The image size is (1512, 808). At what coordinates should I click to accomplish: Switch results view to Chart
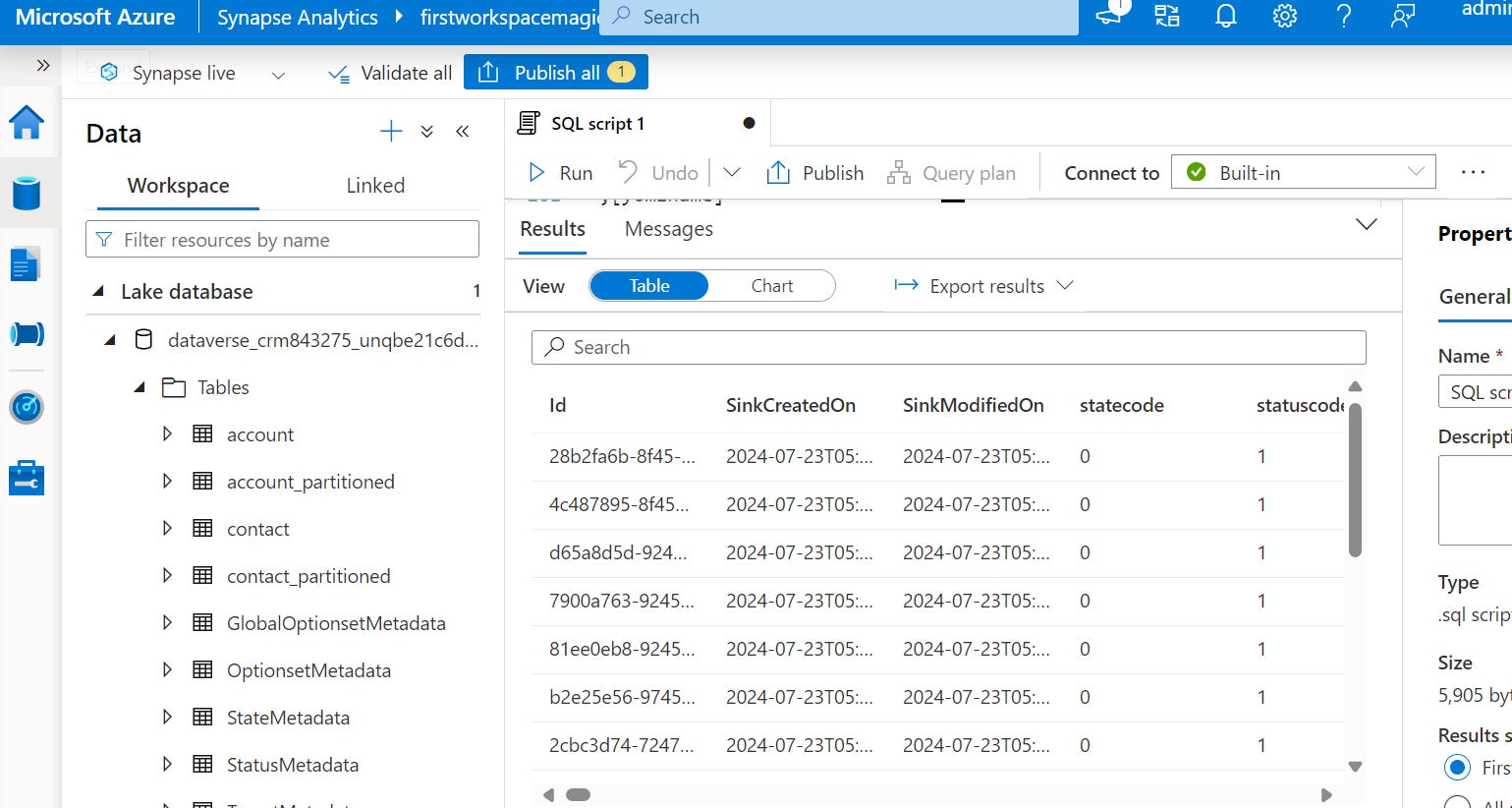point(771,285)
